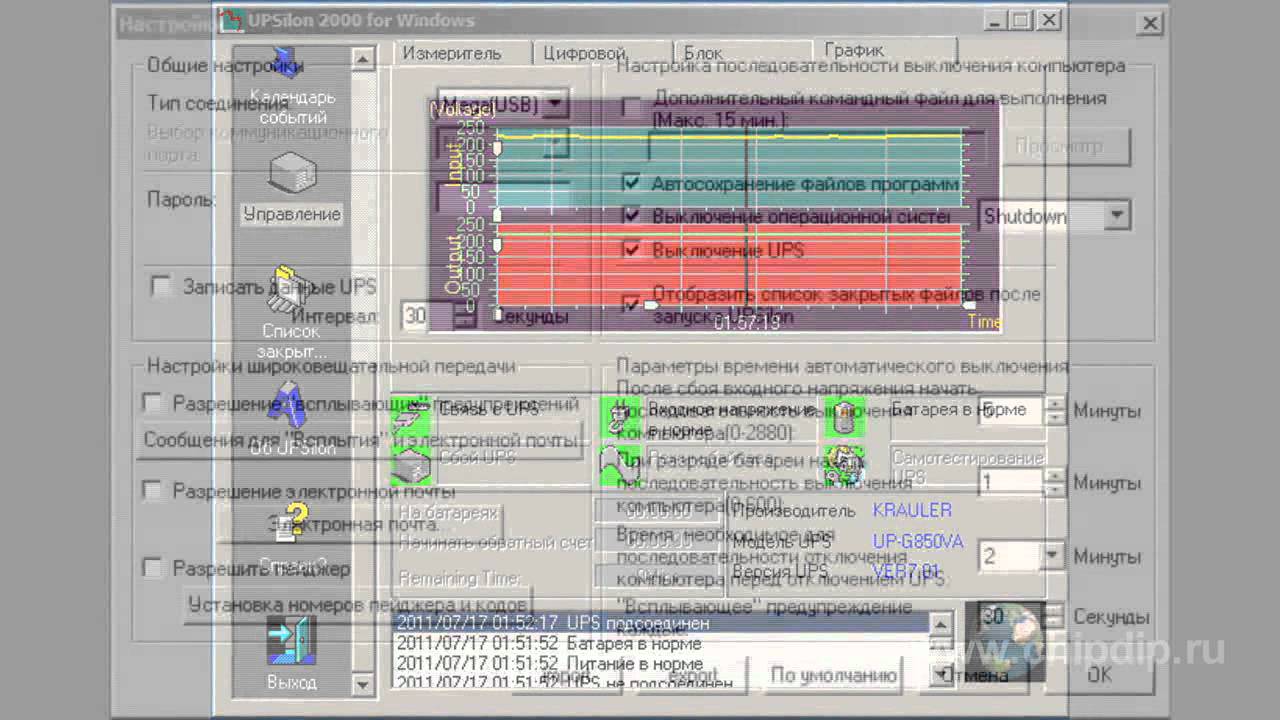
Task: Click the 1 Минуты input field
Action: 1010,482
